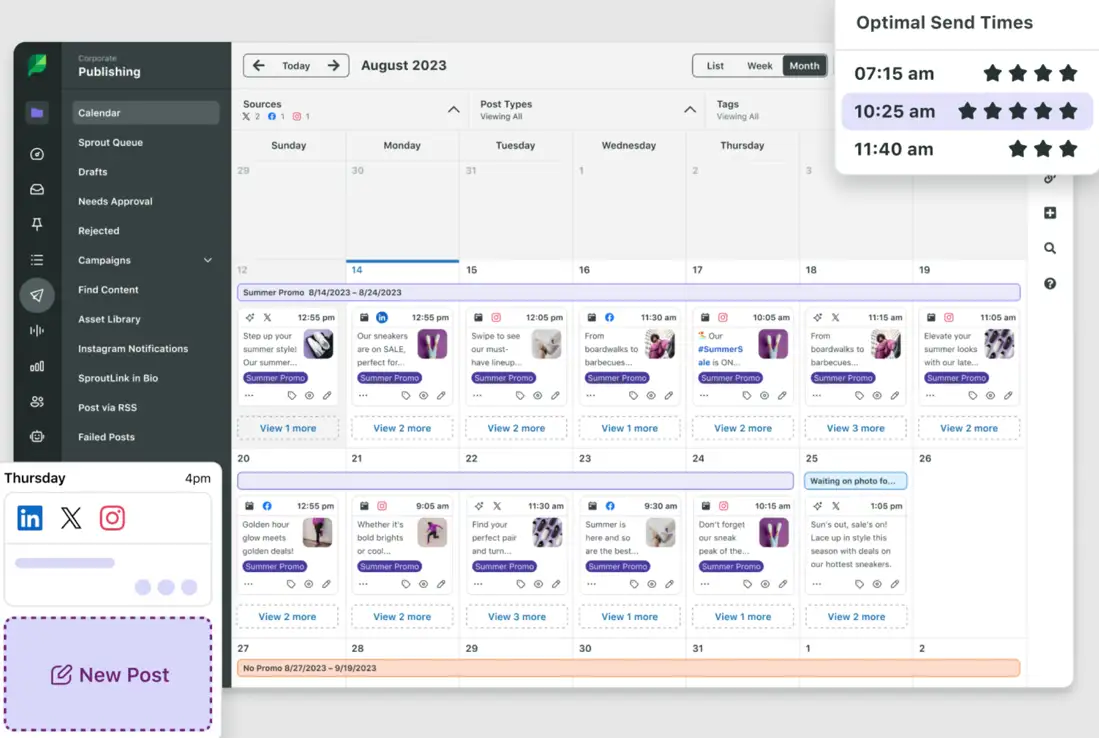Select the orange No Promo campaign bar

coord(629,668)
